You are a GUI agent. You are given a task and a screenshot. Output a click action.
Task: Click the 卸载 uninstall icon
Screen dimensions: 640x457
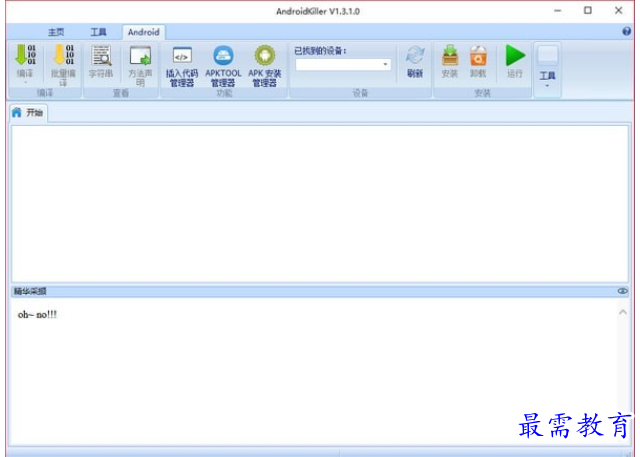point(478,56)
